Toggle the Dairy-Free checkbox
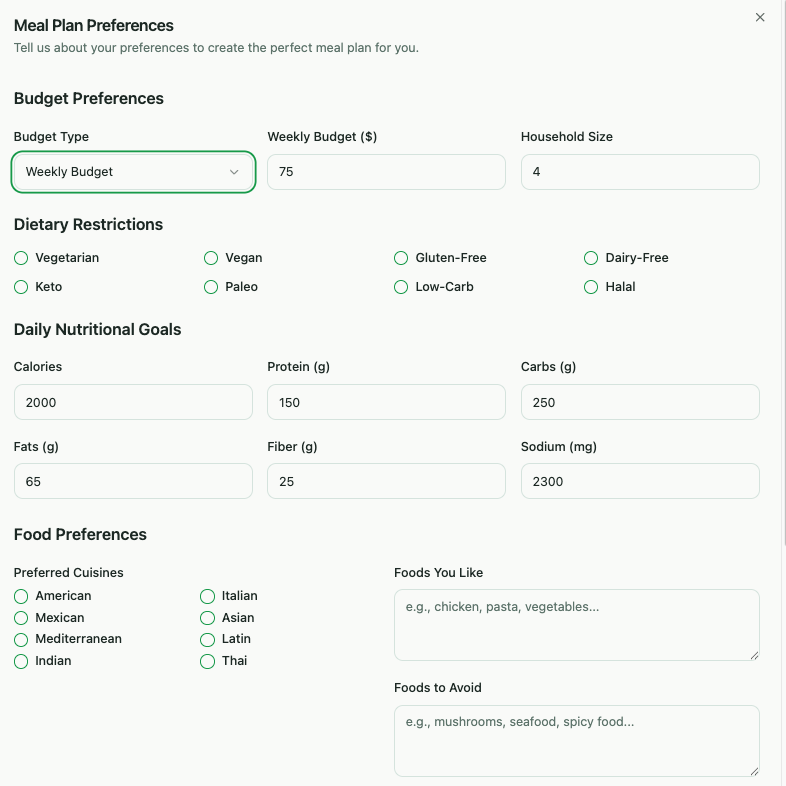The image size is (786, 786). (591, 258)
